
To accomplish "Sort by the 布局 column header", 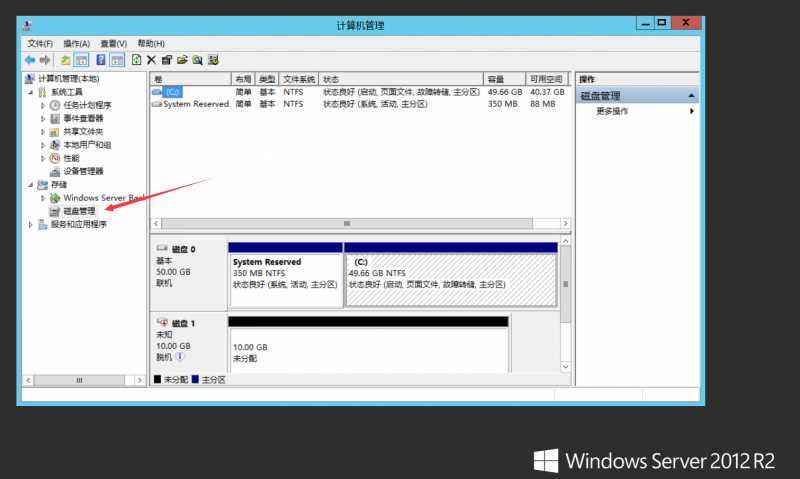I will (243, 79).
